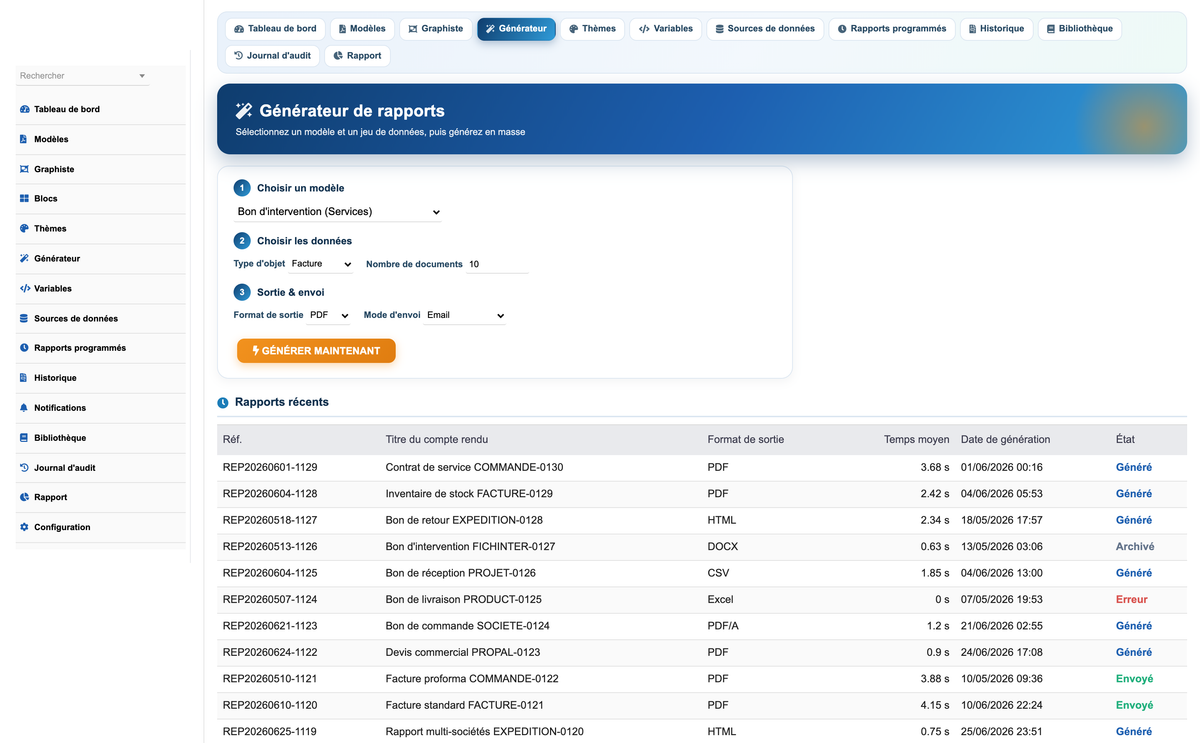
Task: Click the Graphiste sidebar icon
Action: tap(25, 169)
